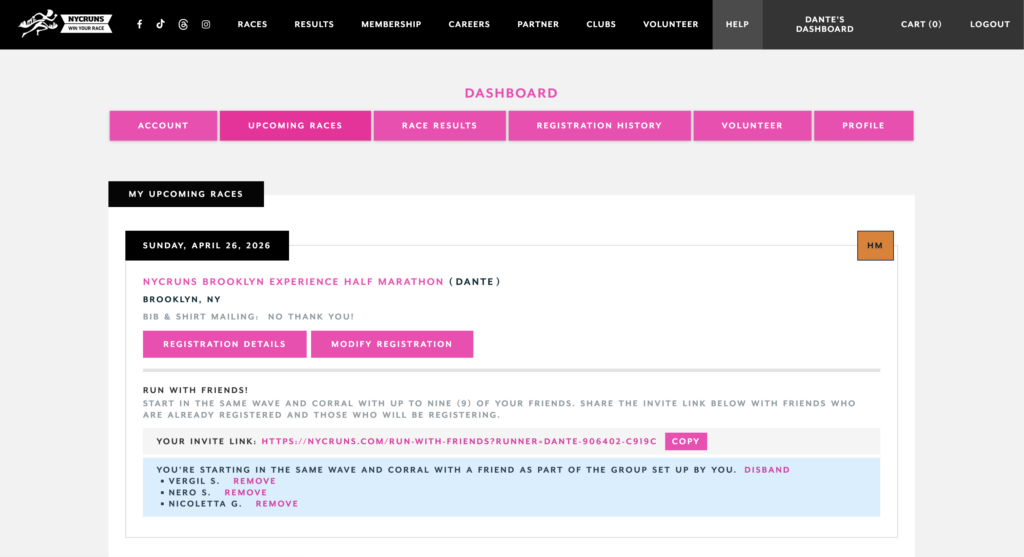Viewport: 1024px width, 557px height.
Task: Open the Results menu
Action: (x=314, y=24)
